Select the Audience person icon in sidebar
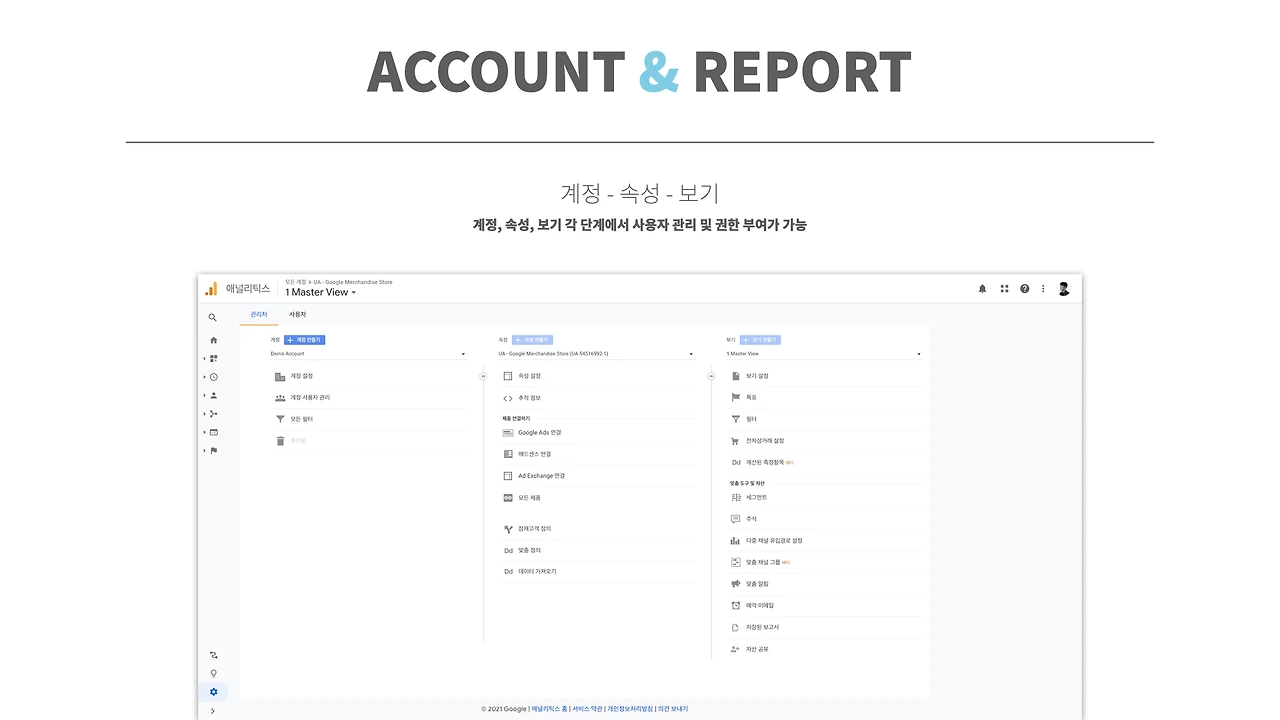The image size is (1280, 720). [x=213, y=395]
